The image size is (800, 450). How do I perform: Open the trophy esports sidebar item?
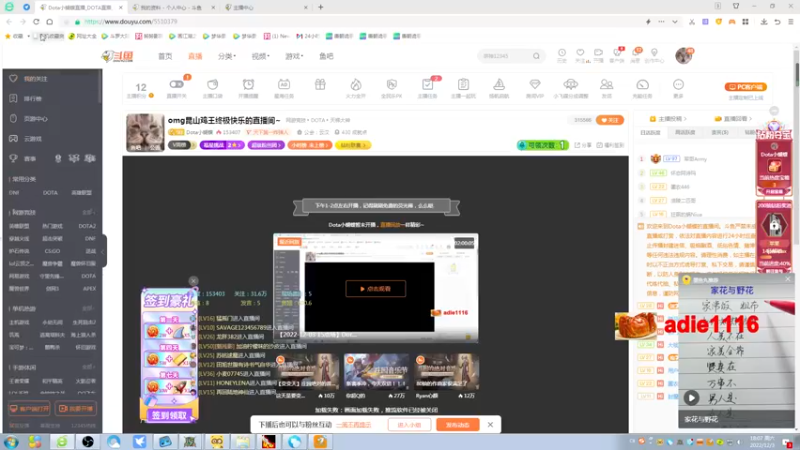point(23,159)
